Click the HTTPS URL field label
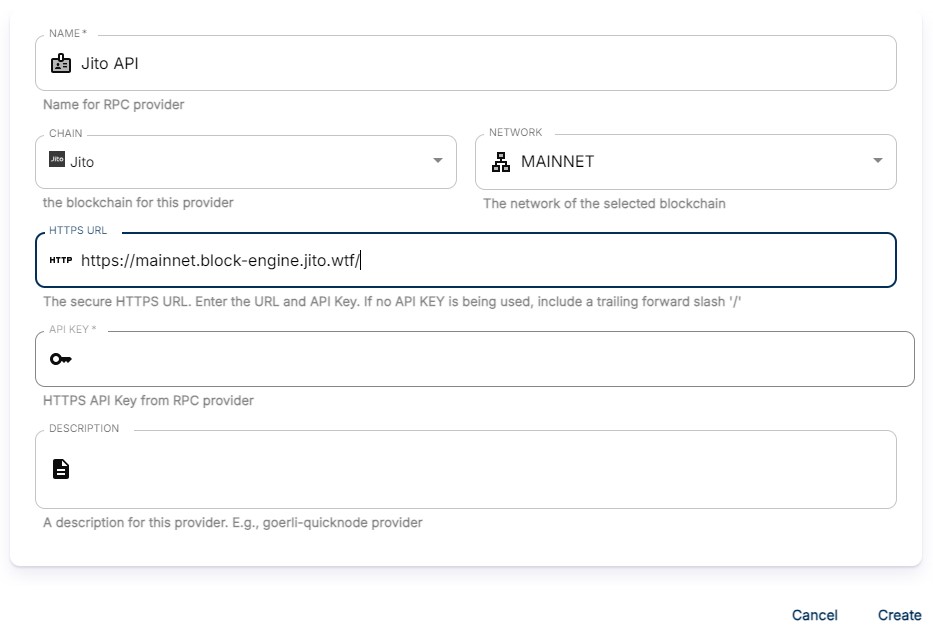 click(x=78, y=230)
